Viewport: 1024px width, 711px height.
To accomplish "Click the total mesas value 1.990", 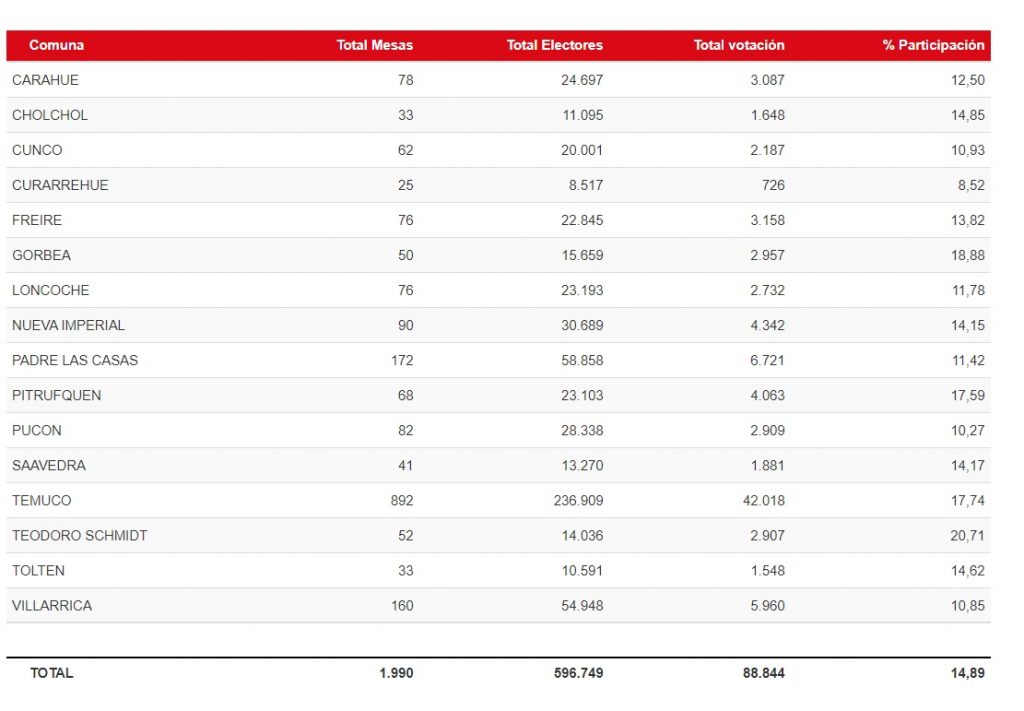I will point(396,673).
